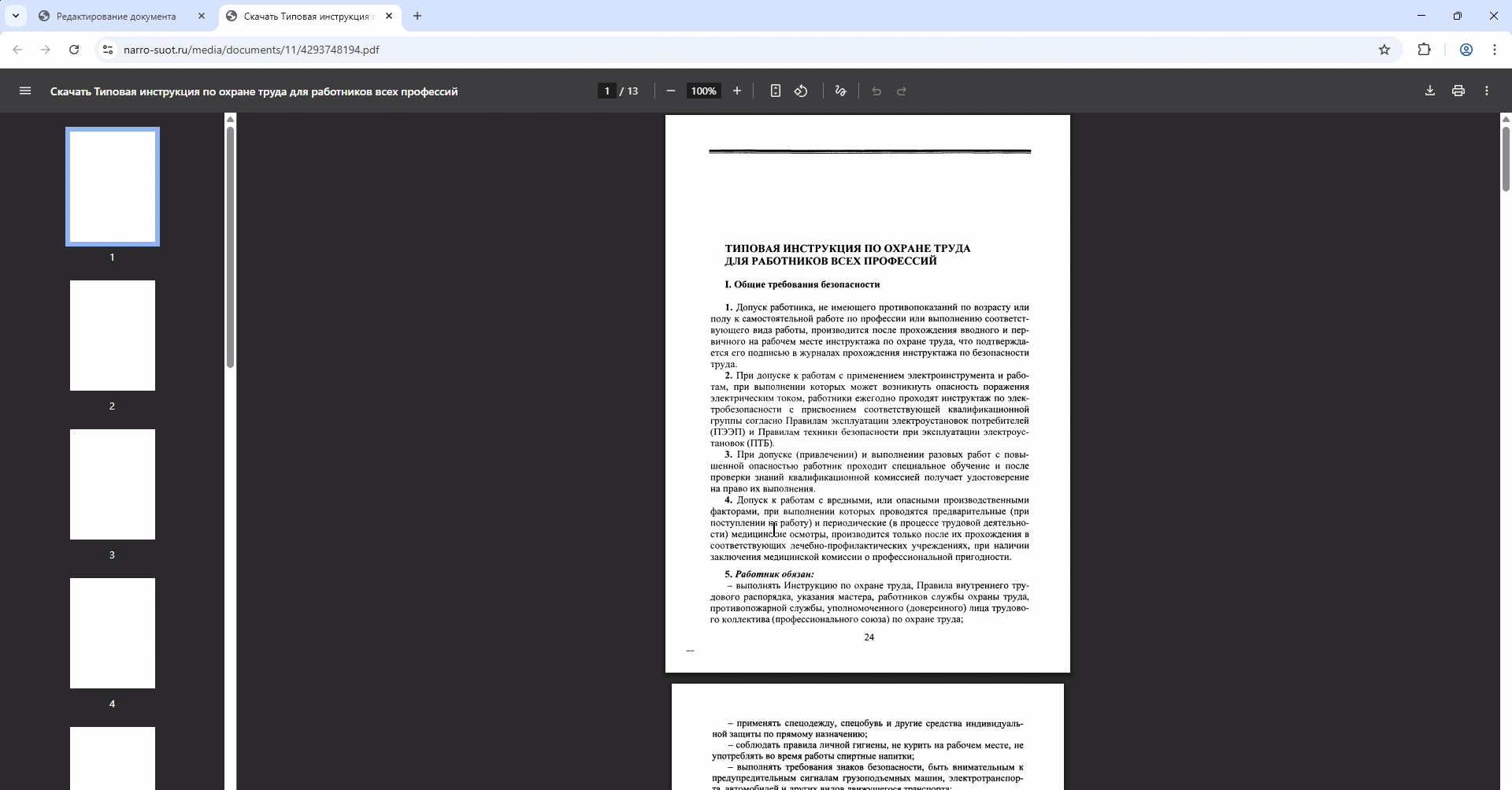Enable annotation drawing mode
Image resolution: width=1512 pixels, height=790 pixels.
tap(839, 91)
